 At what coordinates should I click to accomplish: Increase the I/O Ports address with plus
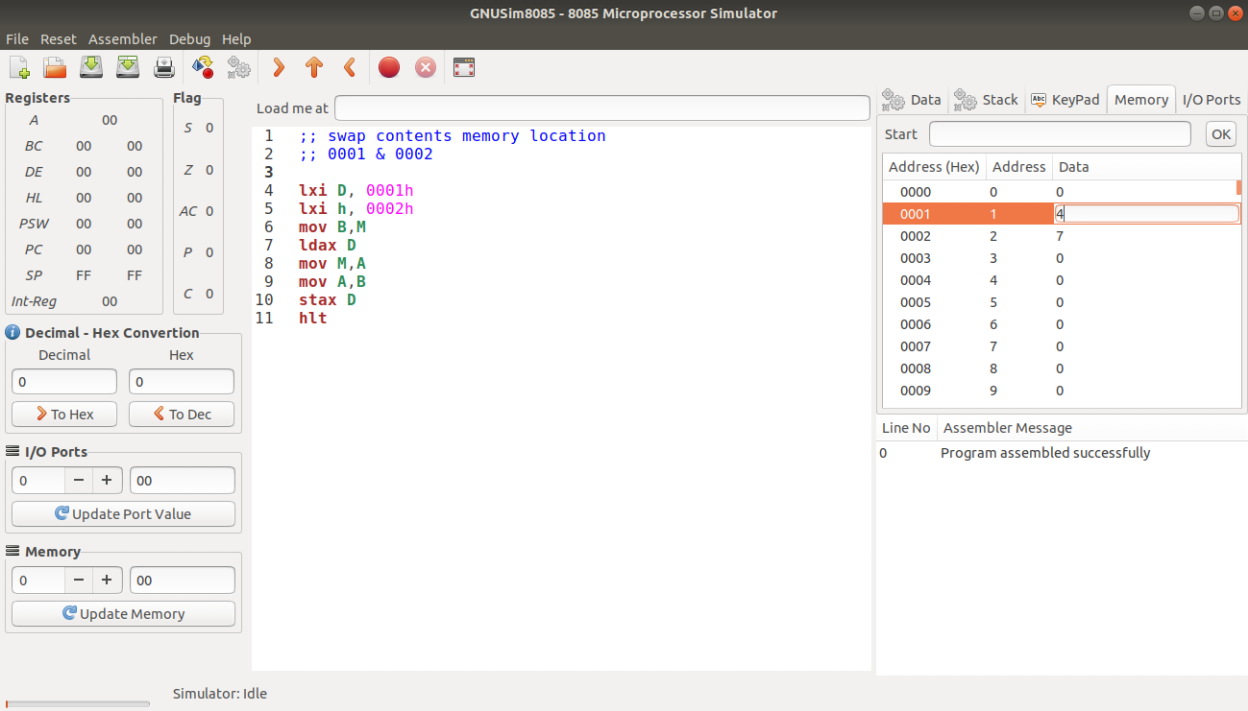click(107, 480)
